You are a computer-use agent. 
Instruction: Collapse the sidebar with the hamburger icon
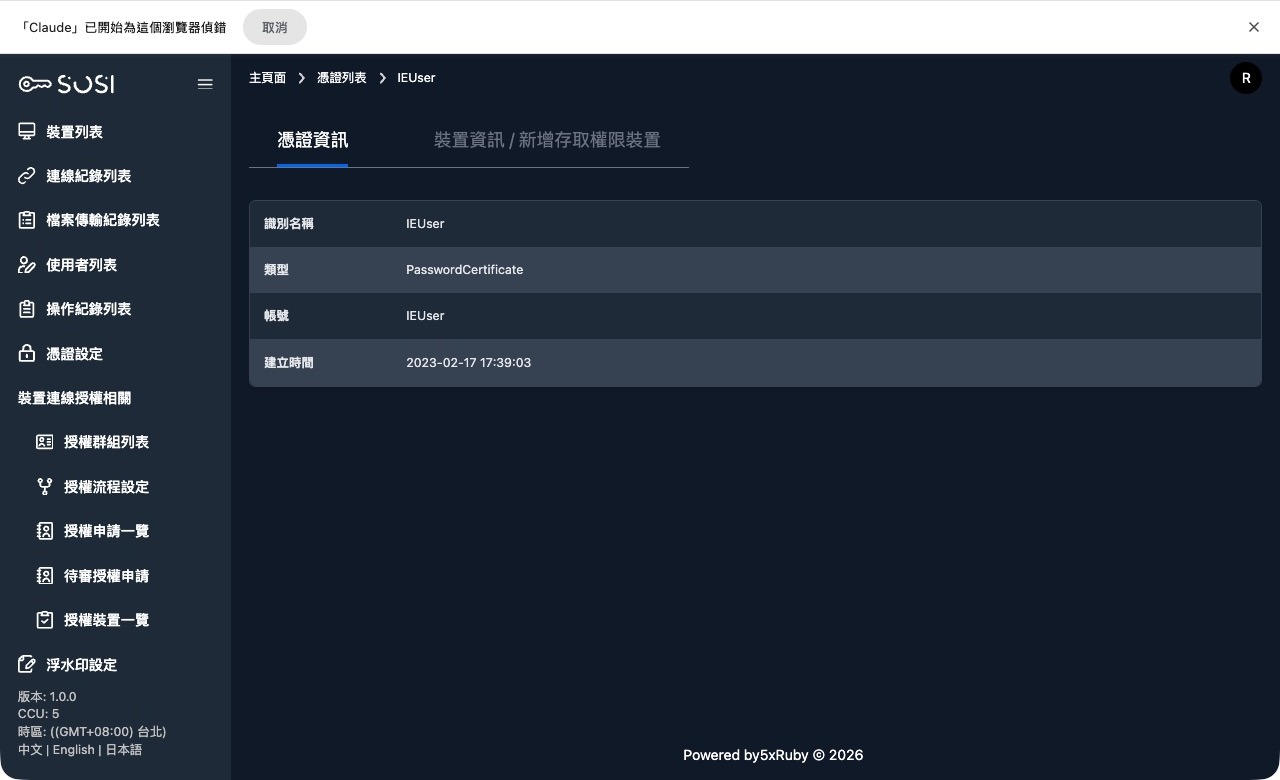pos(205,84)
